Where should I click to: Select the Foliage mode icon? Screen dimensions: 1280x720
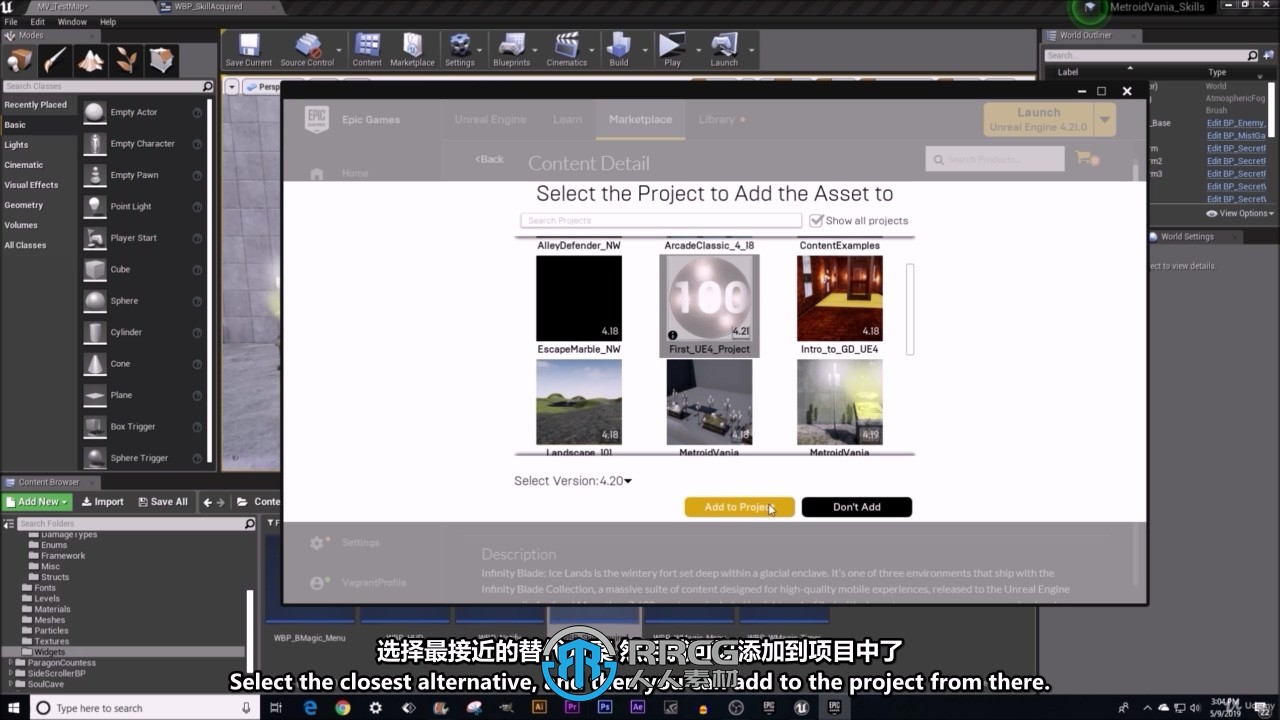pyautogui.click(x=126, y=60)
